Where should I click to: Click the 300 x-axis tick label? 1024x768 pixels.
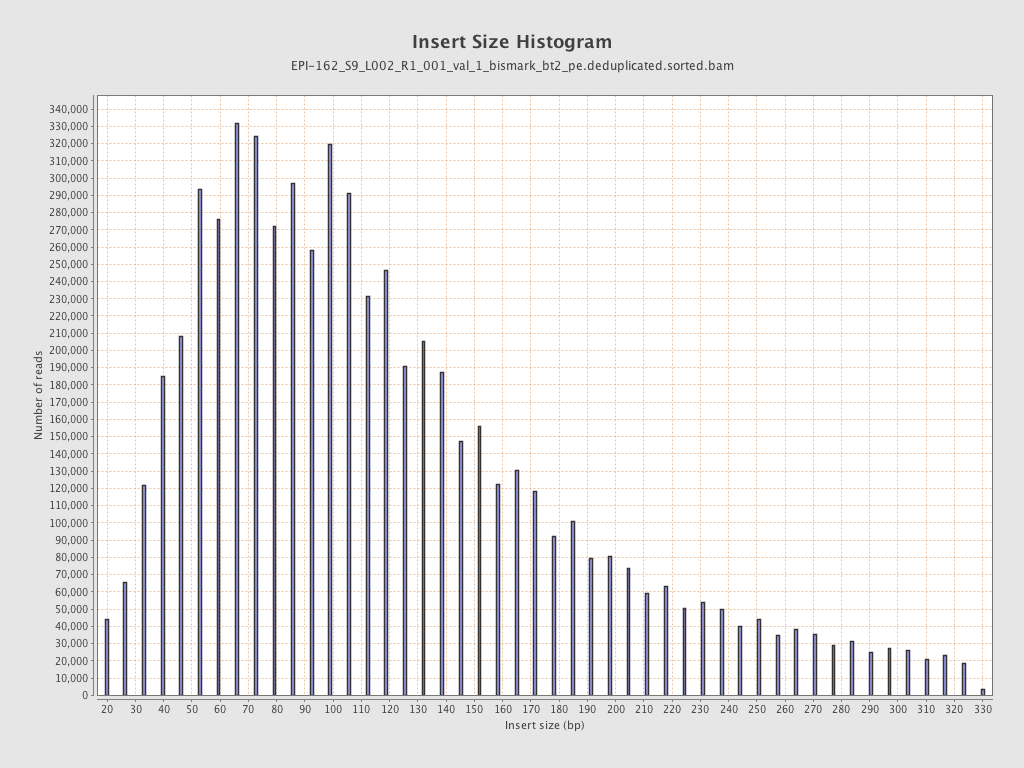tap(897, 709)
